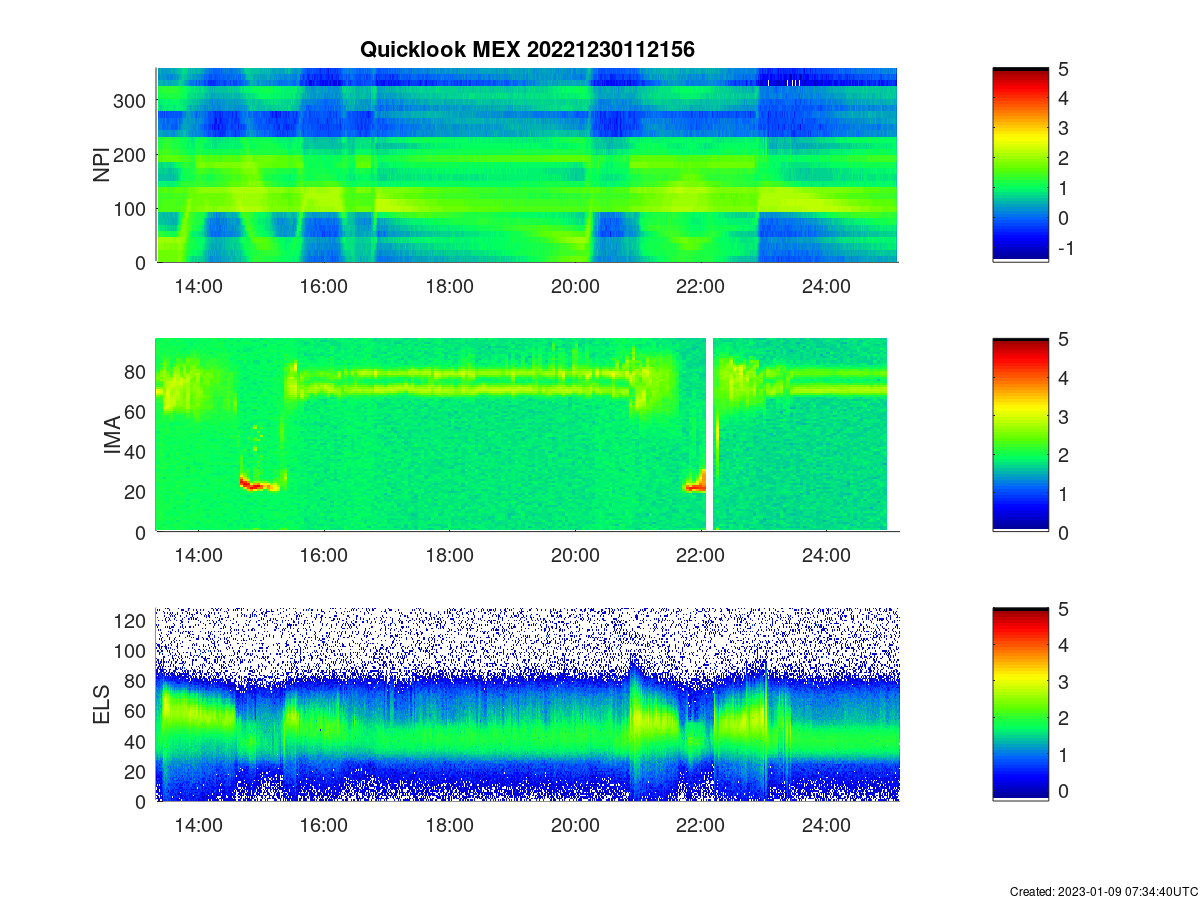This screenshot has width=1200, height=900.
Task: Select the "120" y-tick on the ELS axis
Action: tap(131, 621)
